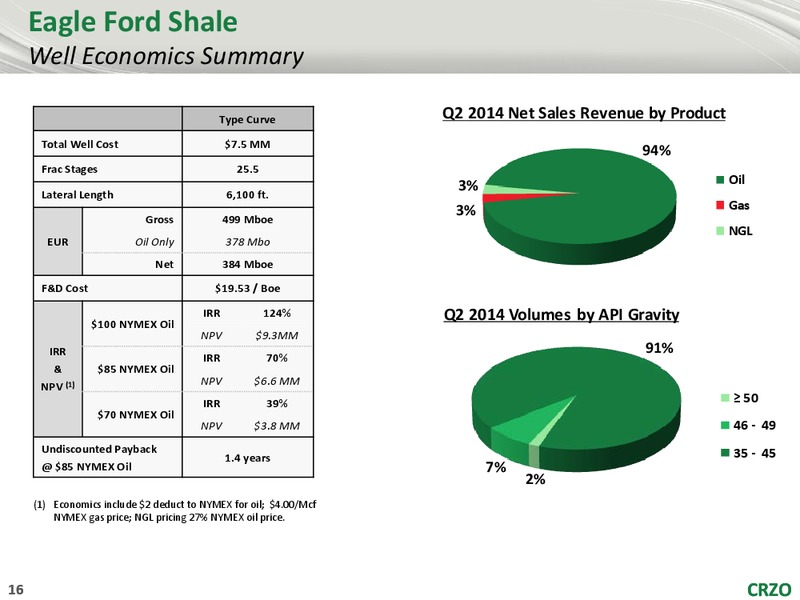Click the '$70 NYMEX Oil' scenario label

pos(136,415)
